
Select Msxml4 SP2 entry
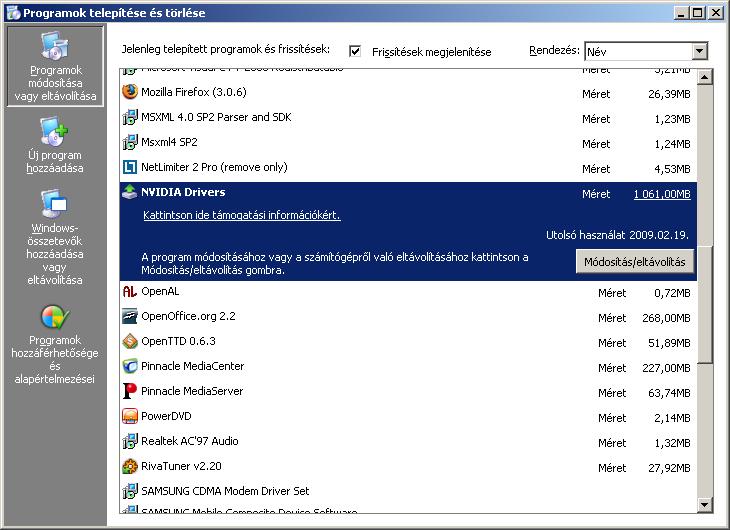[x=408, y=143]
